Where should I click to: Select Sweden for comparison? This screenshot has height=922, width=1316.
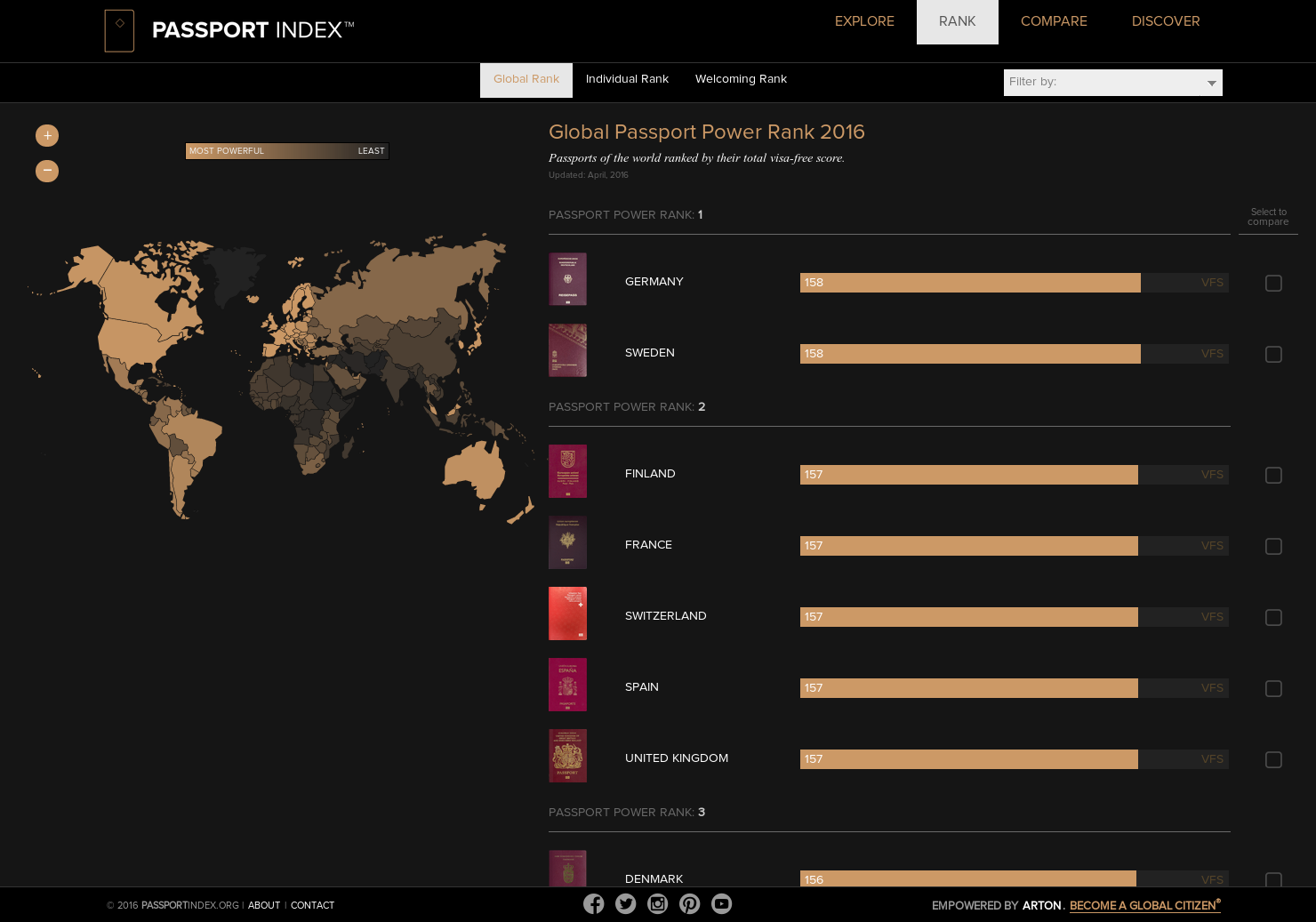1273,354
